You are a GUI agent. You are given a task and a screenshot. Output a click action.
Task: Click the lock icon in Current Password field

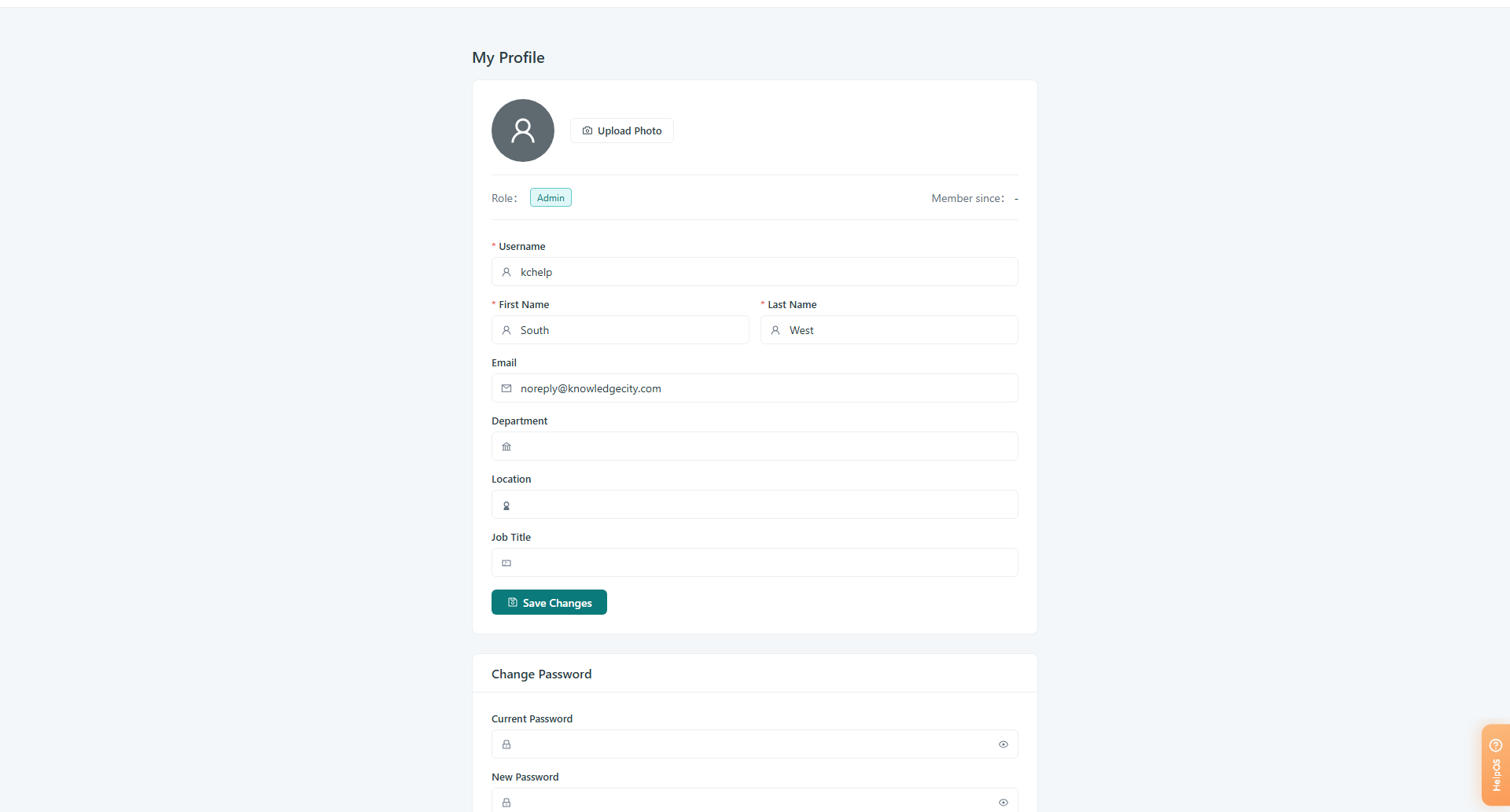click(506, 744)
